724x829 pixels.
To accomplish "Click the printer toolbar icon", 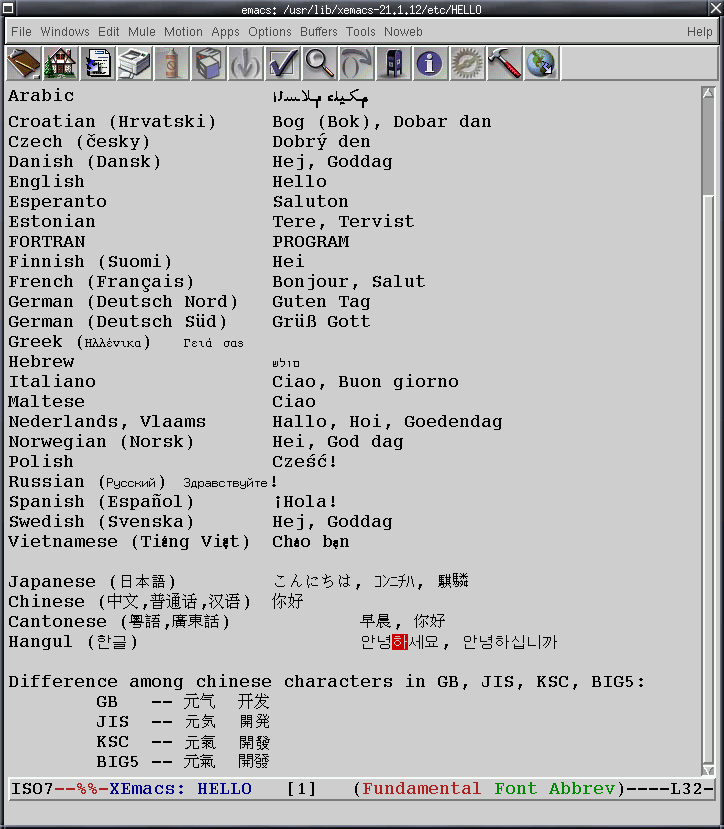I will pos(135,63).
